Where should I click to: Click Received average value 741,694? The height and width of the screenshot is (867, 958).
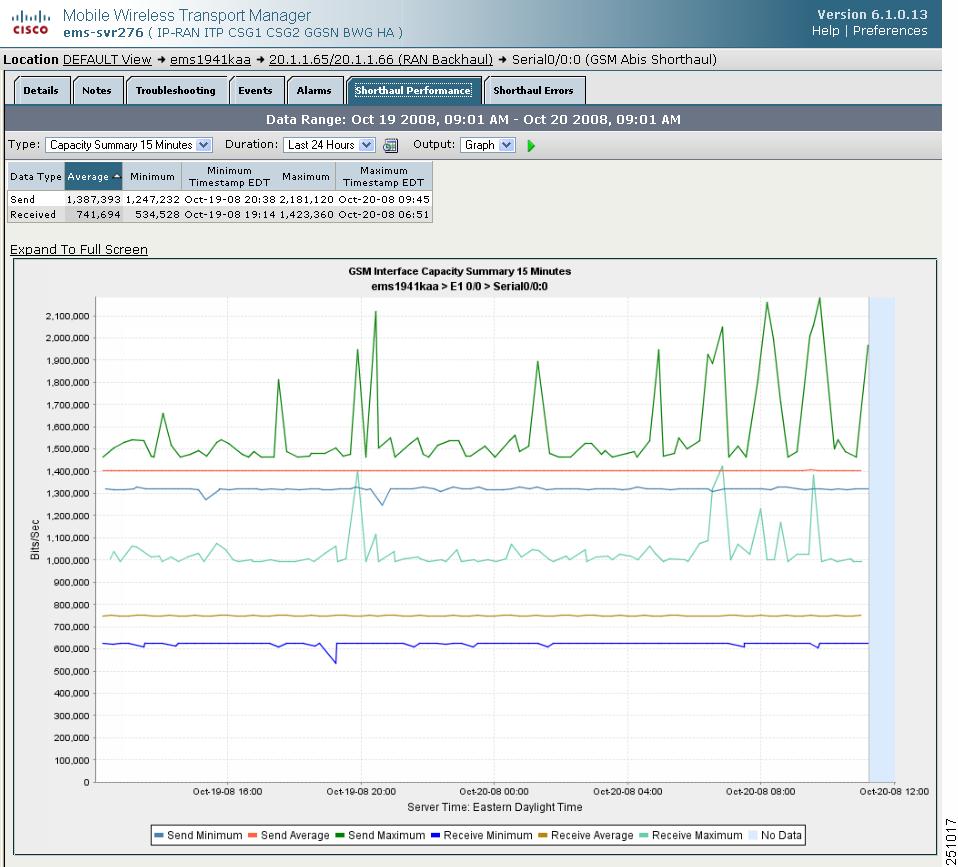98,214
